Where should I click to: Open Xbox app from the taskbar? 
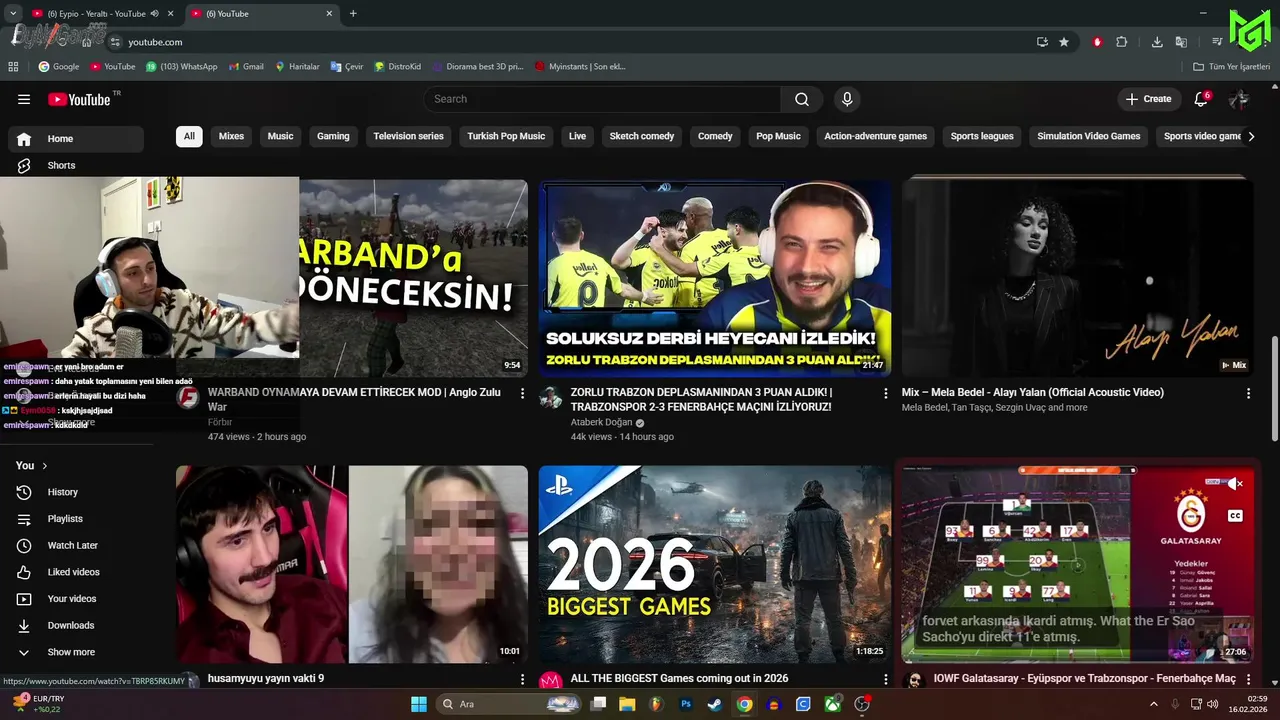[832, 704]
